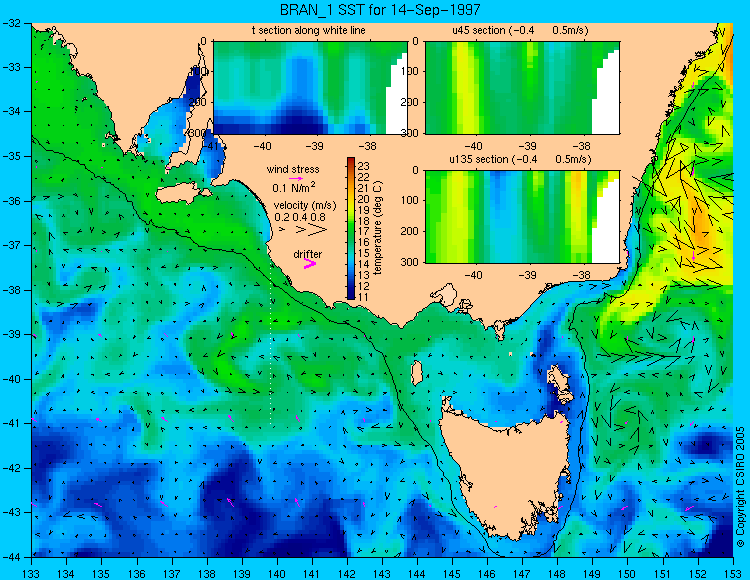Click longitude label 133 on bottom axis

32,574
